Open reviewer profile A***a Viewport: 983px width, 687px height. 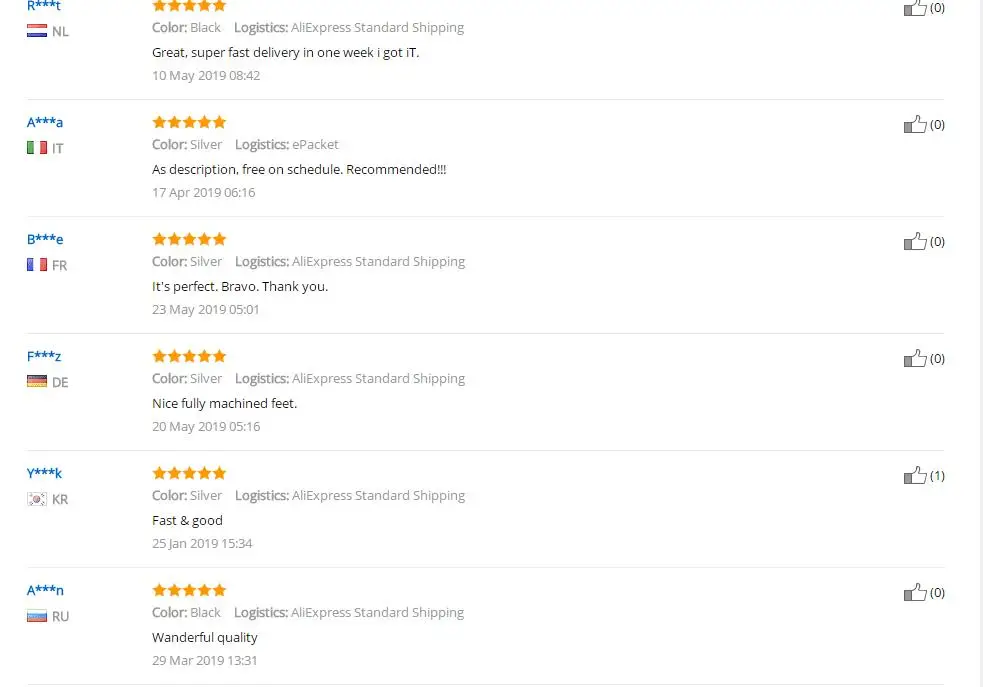click(x=45, y=122)
